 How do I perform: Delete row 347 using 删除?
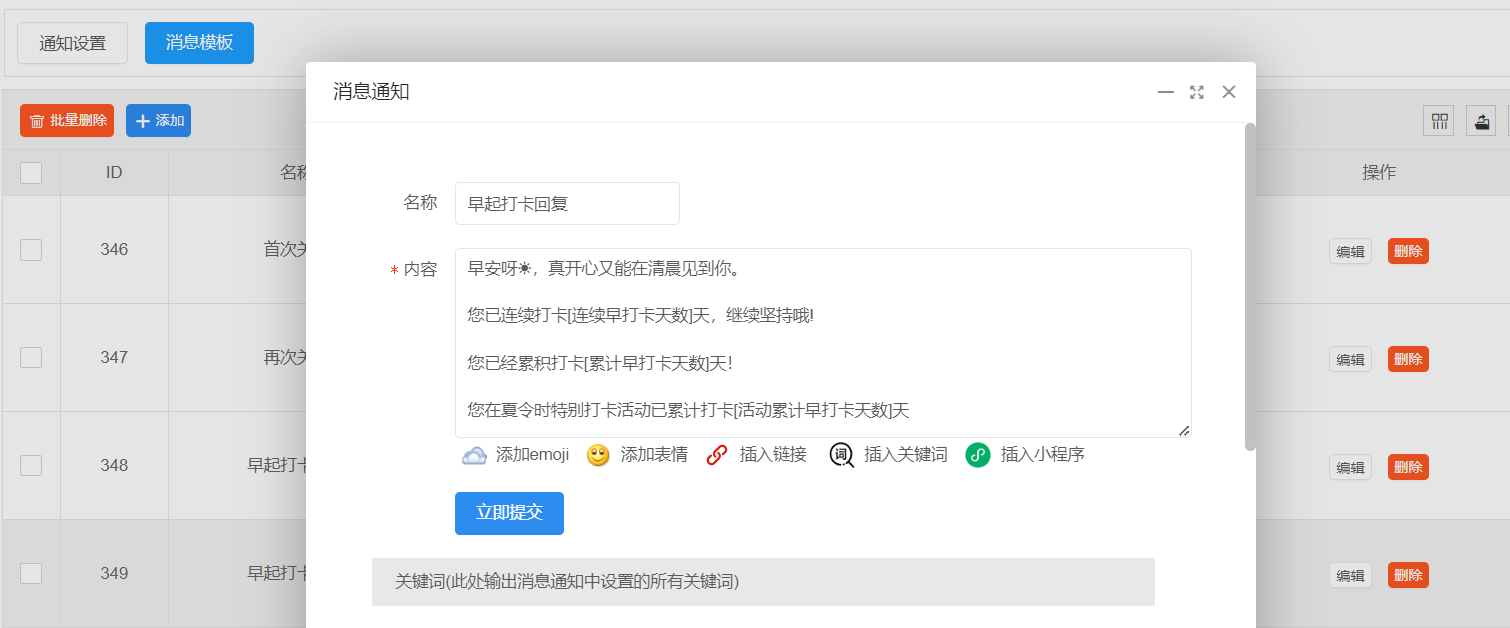(1408, 359)
